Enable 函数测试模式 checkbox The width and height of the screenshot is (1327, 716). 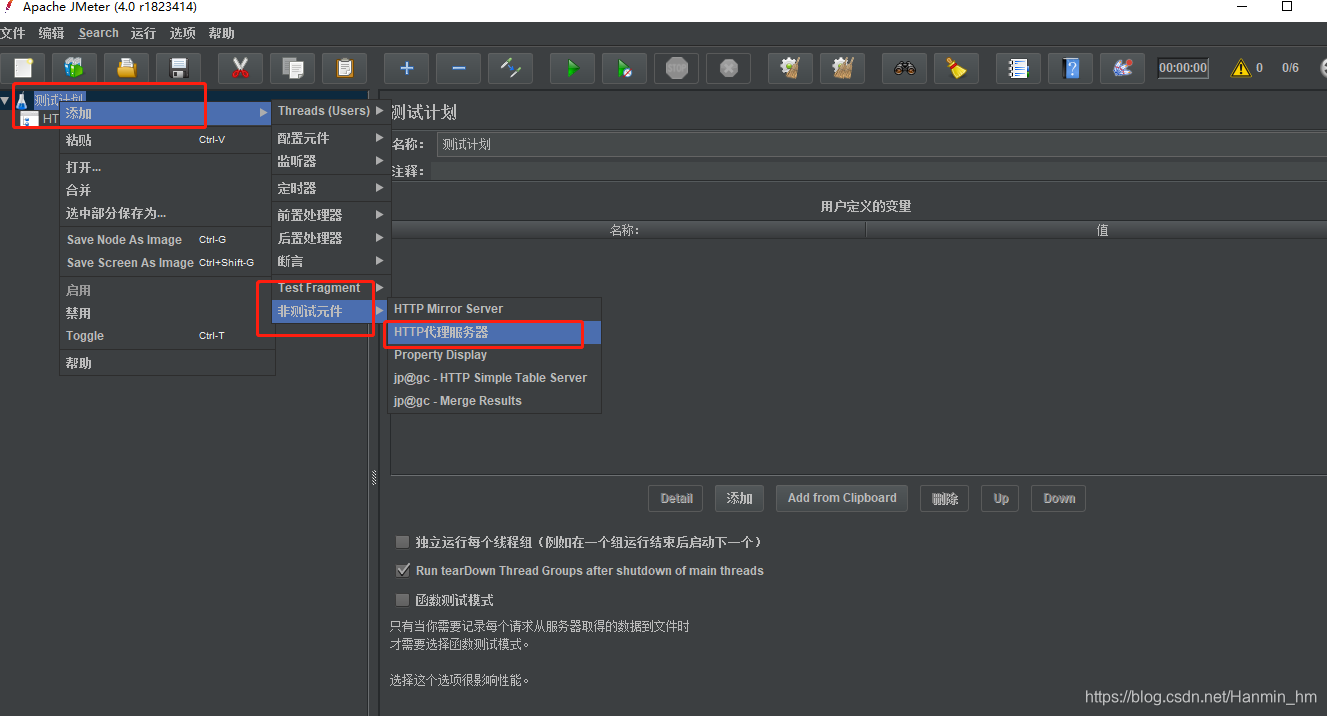pos(402,600)
